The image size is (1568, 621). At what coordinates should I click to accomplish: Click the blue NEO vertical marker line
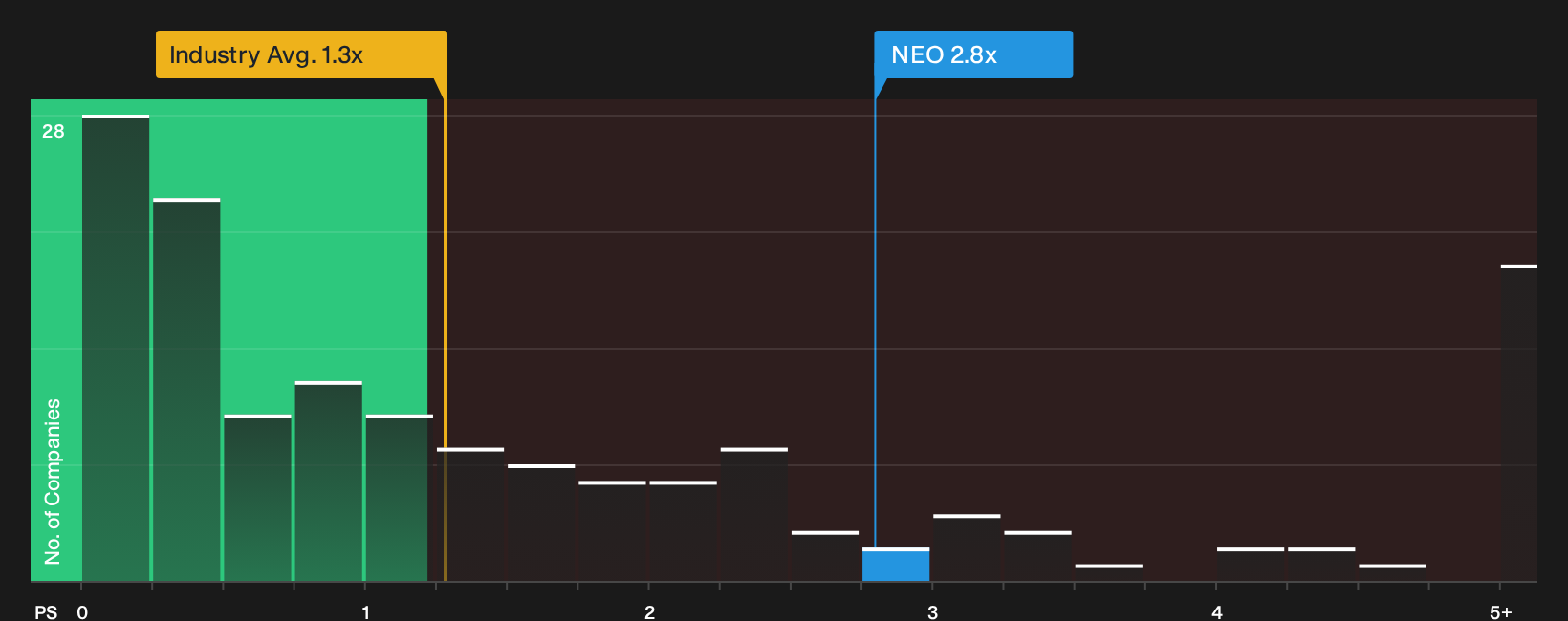click(875, 325)
